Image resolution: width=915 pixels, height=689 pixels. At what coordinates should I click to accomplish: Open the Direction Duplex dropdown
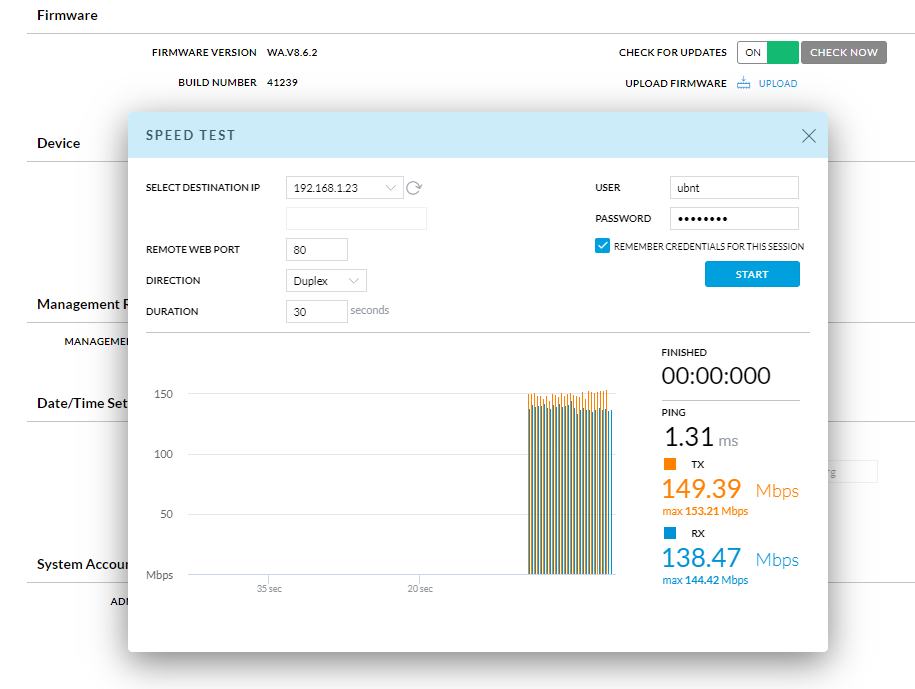coord(326,281)
